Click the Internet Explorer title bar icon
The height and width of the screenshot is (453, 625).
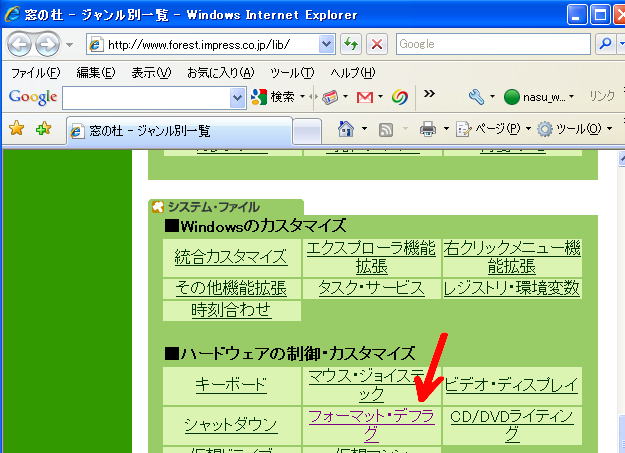(x=12, y=14)
